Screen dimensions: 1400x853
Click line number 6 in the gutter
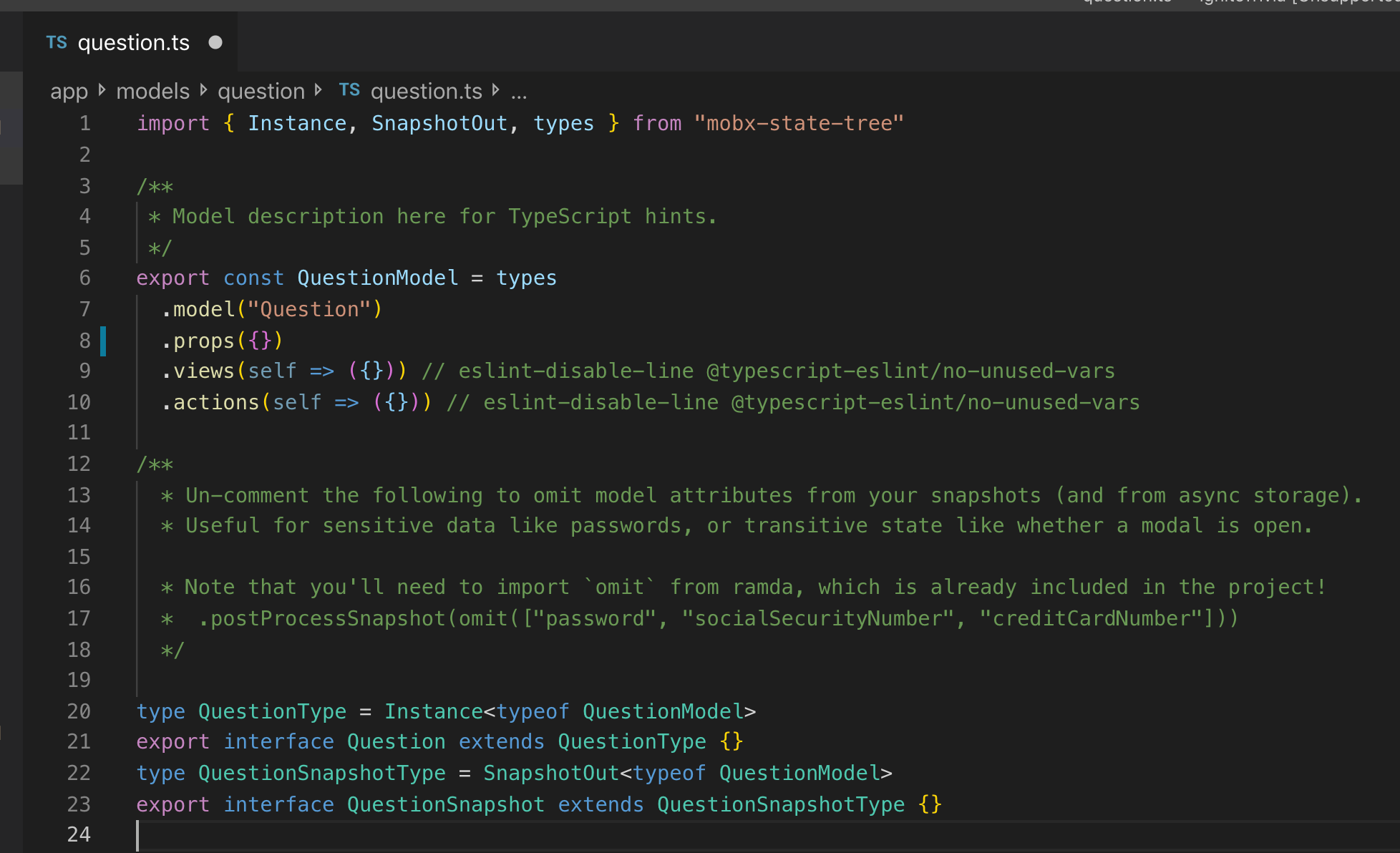point(84,278)
